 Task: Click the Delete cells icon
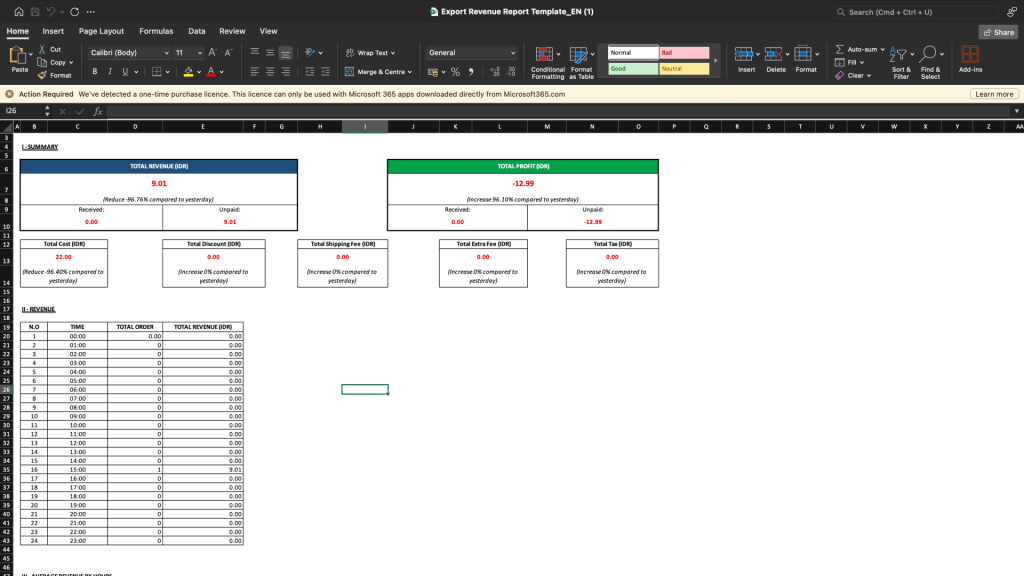(773, 54)
